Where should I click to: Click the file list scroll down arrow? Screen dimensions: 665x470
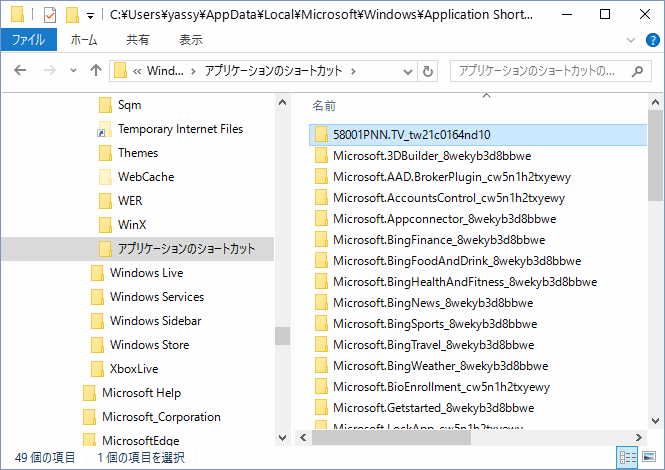click(655, 420)
